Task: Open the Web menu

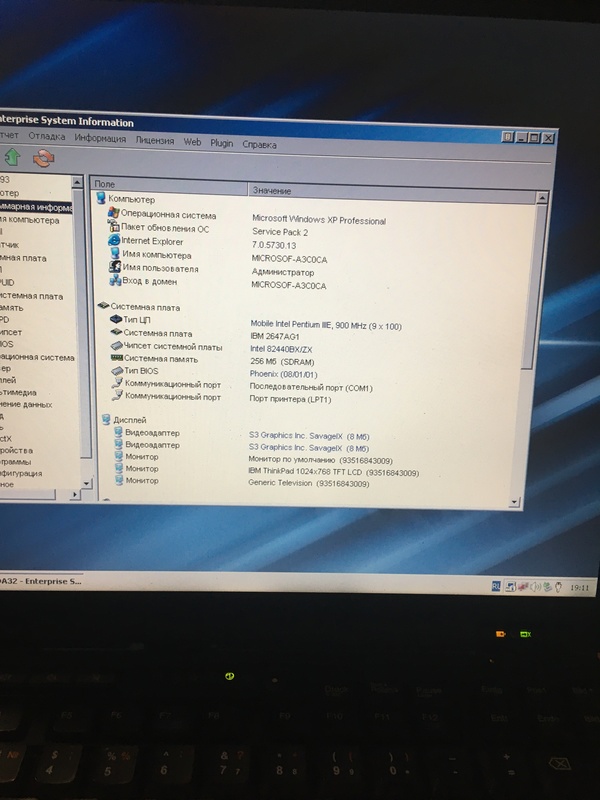Action: coord(192,142)
